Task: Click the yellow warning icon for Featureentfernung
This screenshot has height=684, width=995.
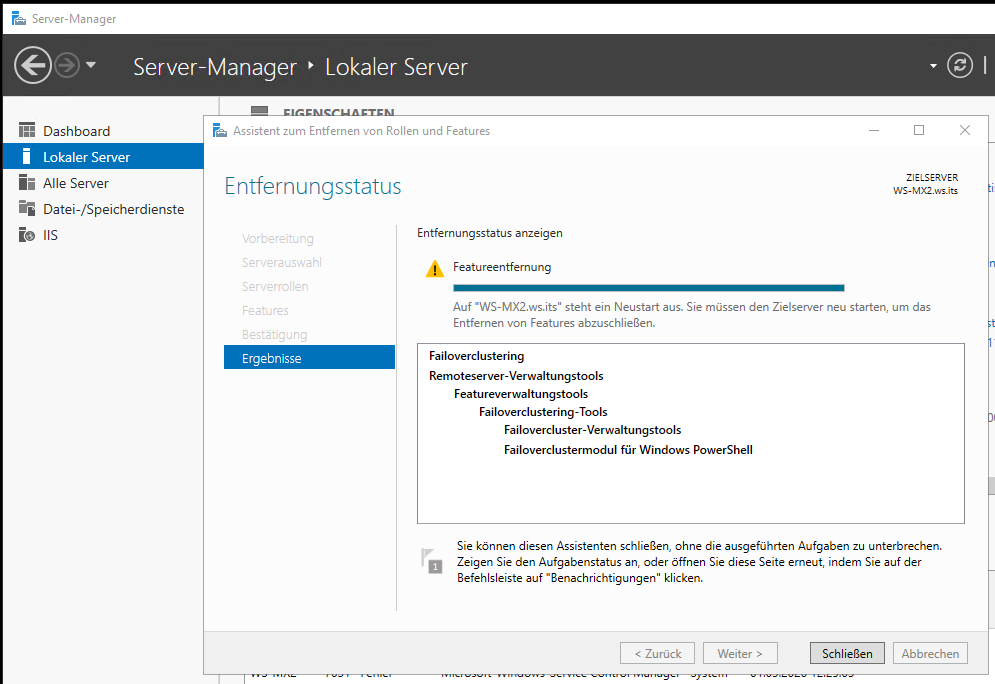Action: pyautogui.click(x=435, y=269)
